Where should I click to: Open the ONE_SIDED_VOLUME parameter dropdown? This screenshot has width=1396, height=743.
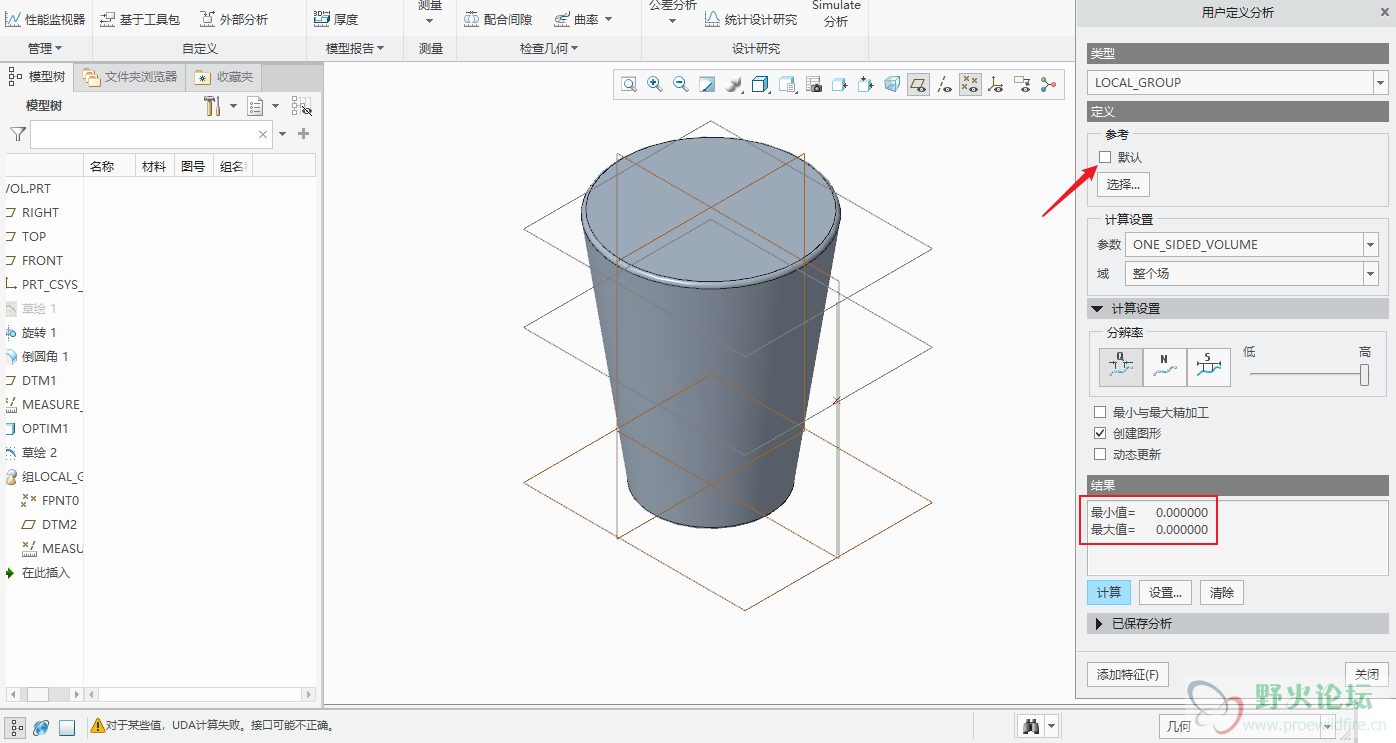[1370, 244]
